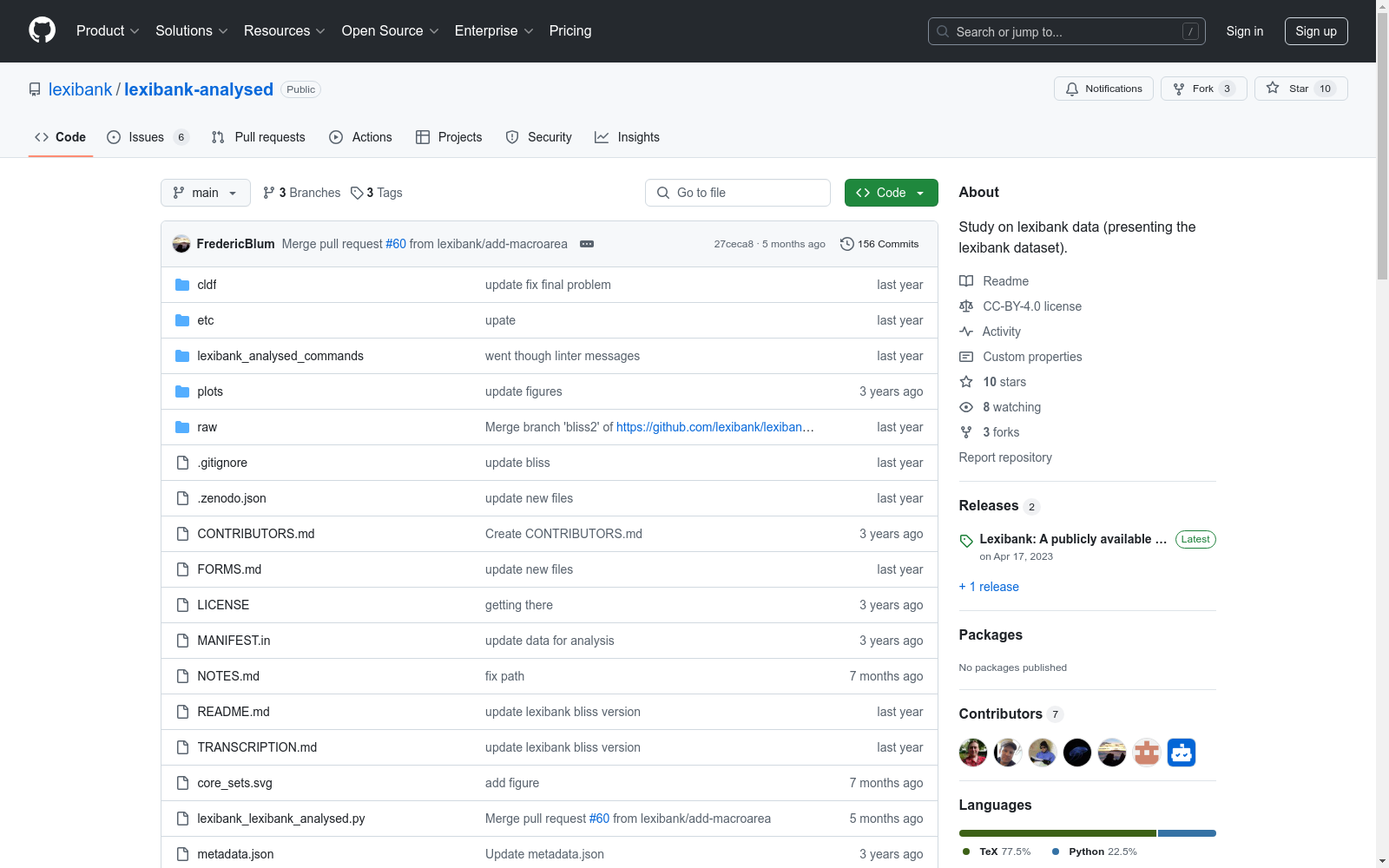The width and height of the screenshot is (1389, 868).
Task: Click the Python language bar segment
Action: (1187, 833)
